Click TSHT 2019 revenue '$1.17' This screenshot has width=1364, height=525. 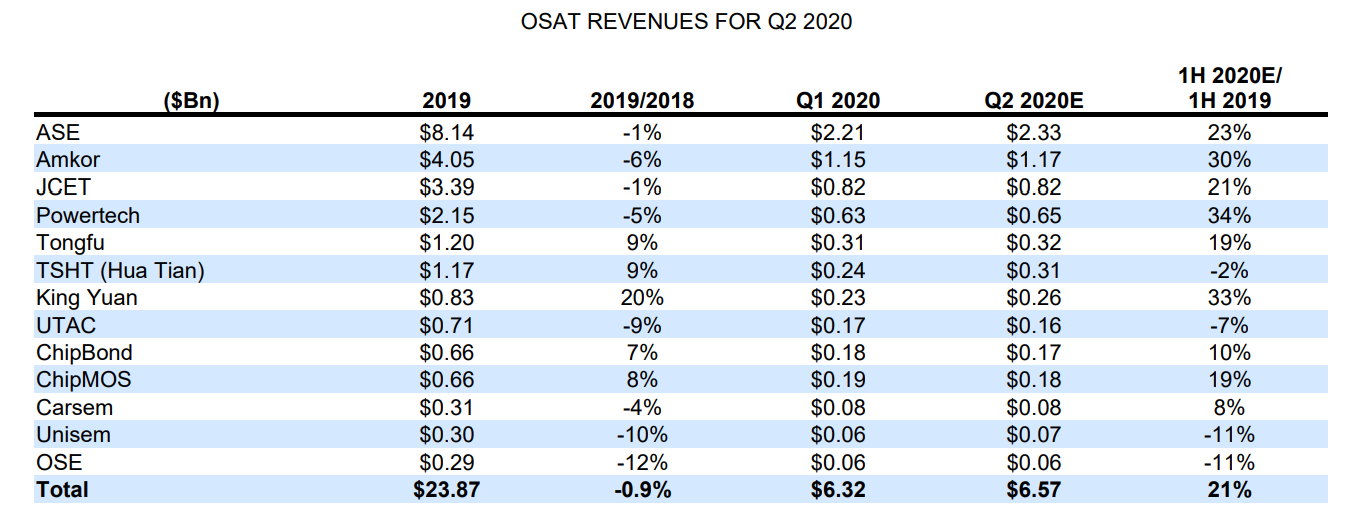point(447,270)
